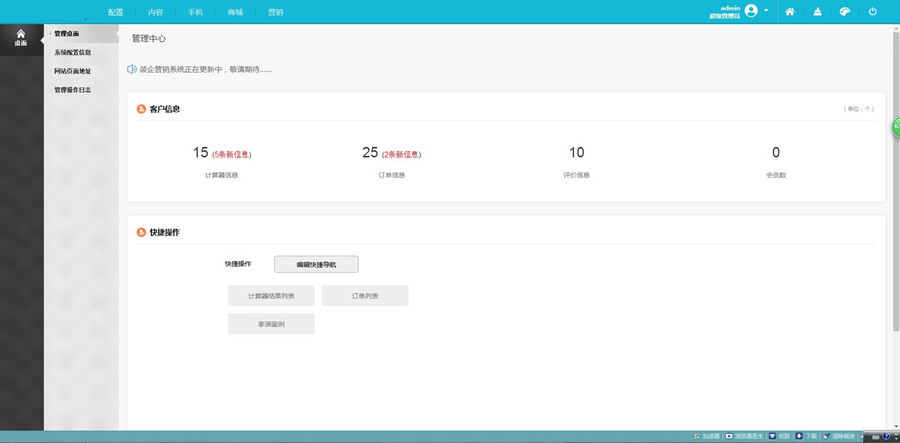Screen dimensions: 900x443
Task: Click the 会员数 count 0
Action: tap(776, 153)
